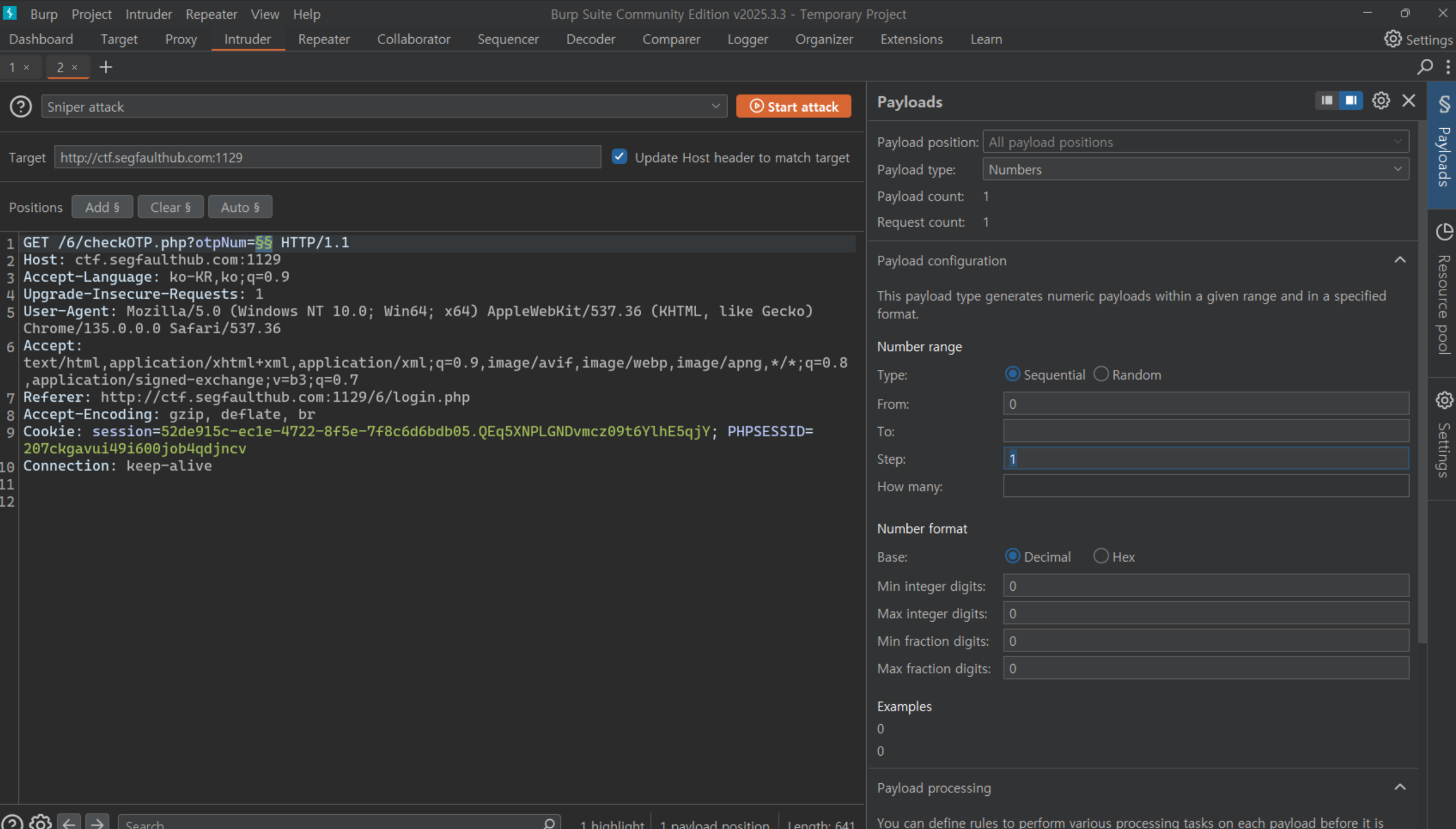Switch to the Comparer tab
Image resolution: width=1456 pixels, height=829 pixels.
tap(671, 39)
